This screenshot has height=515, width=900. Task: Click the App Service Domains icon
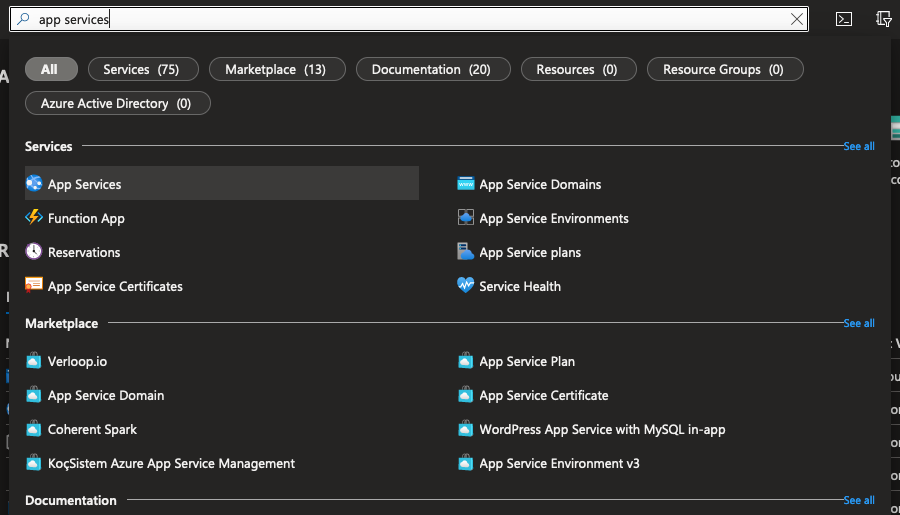point(465,184)
